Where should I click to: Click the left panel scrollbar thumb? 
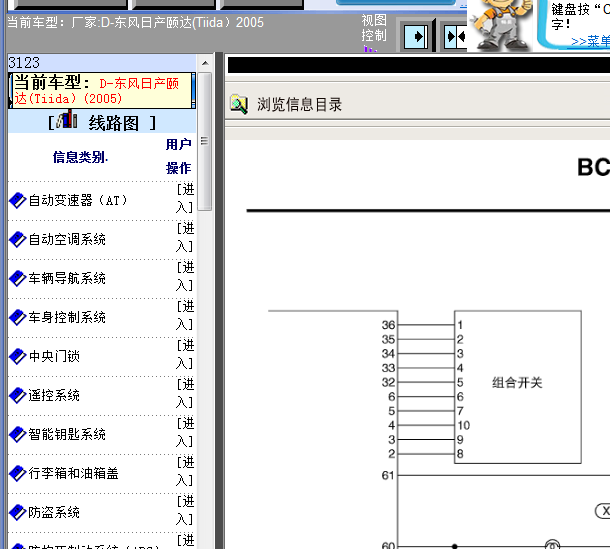[x=205, y=141]
